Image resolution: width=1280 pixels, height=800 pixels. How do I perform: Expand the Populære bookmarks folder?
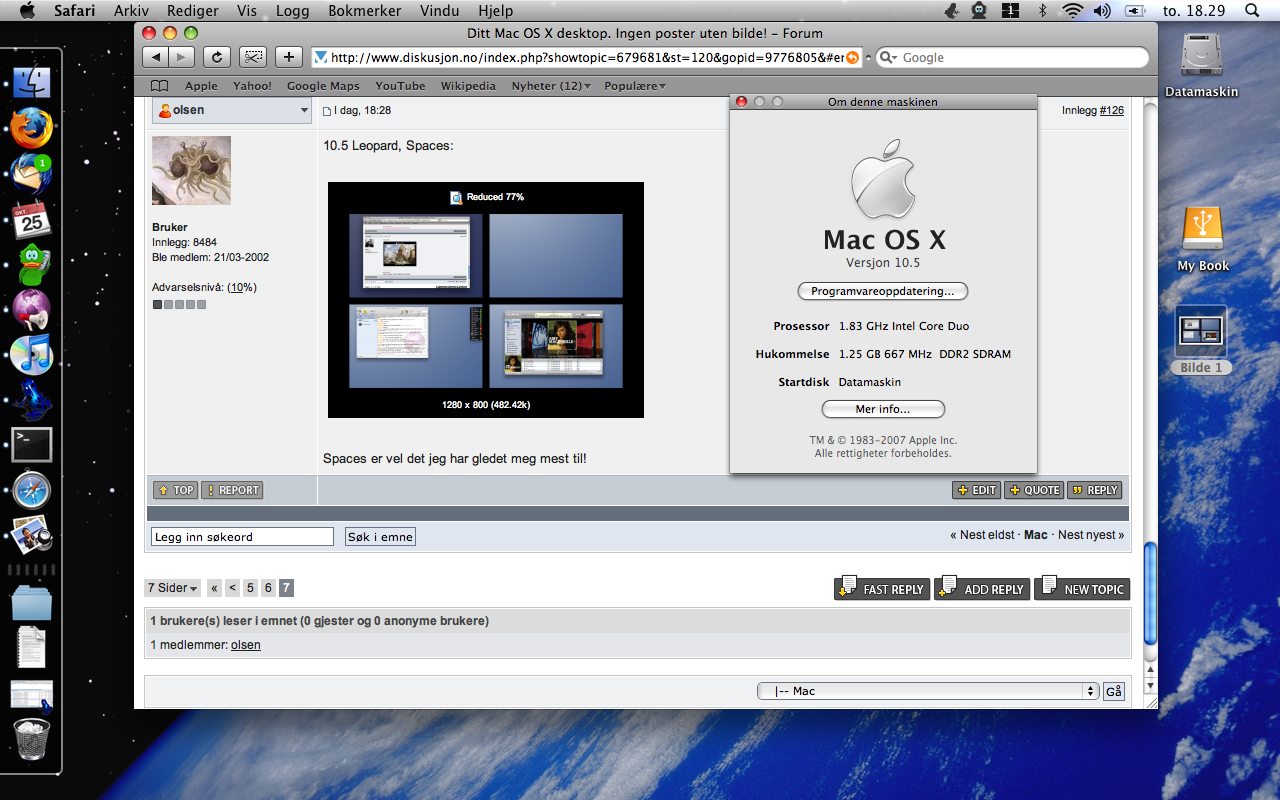(635, 86)
